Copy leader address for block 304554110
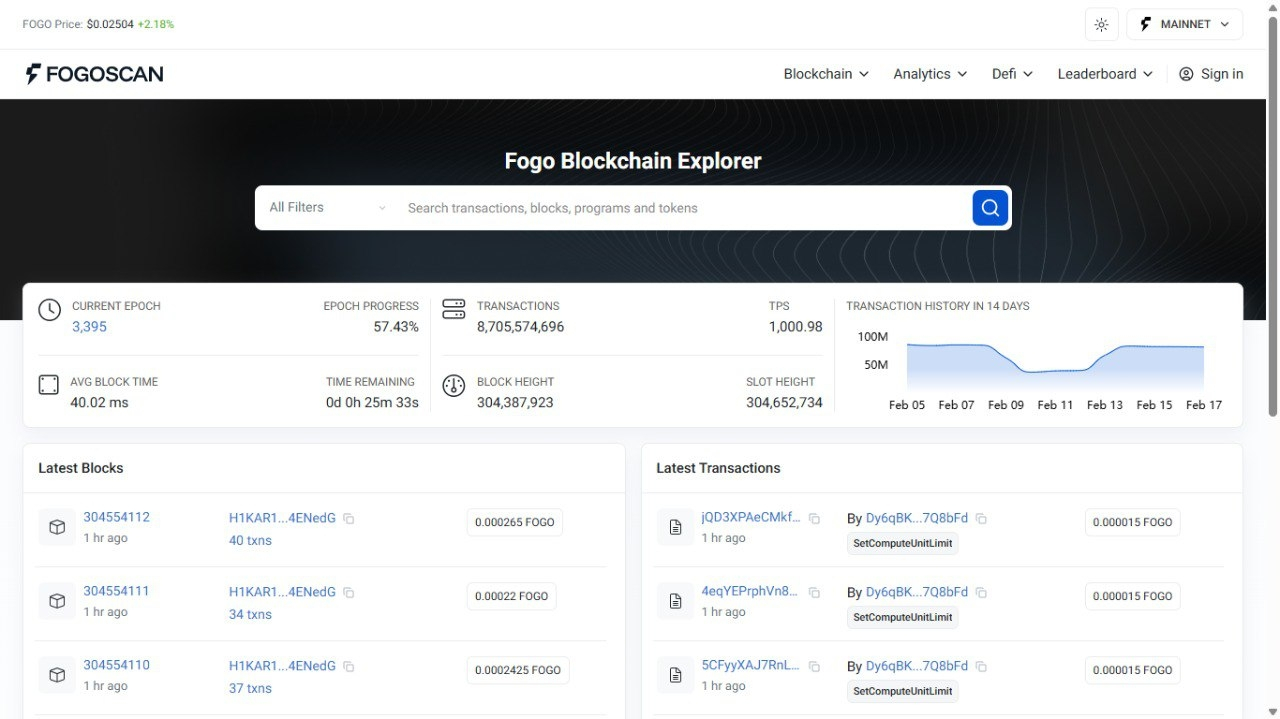 tap(349, 667)
